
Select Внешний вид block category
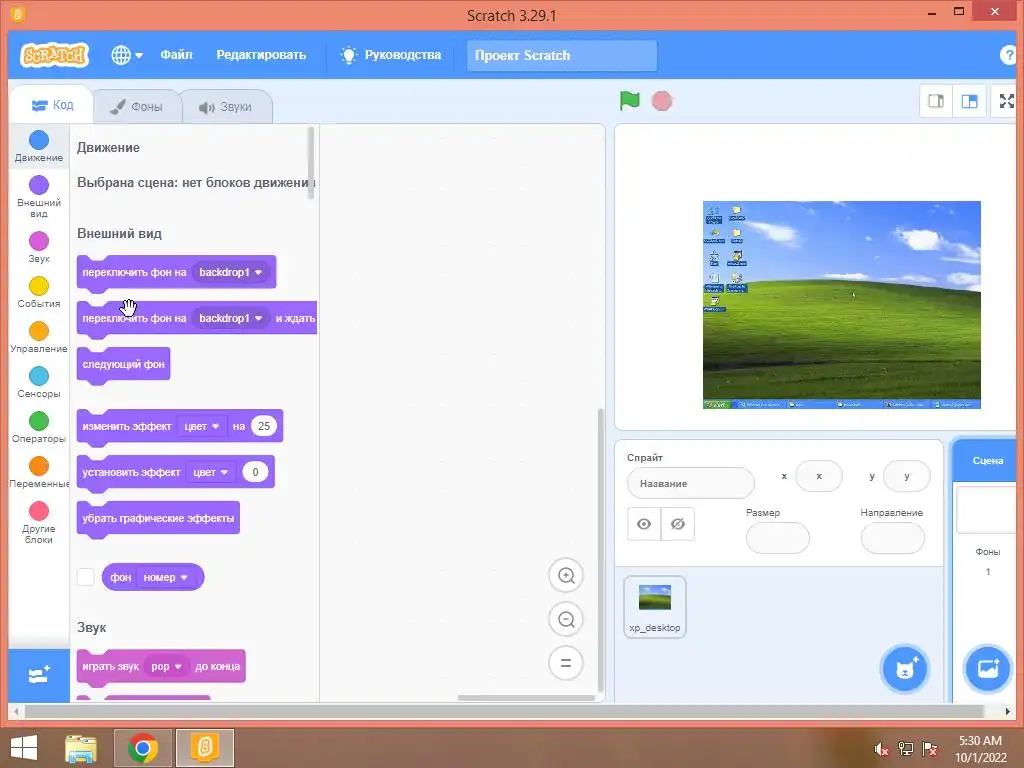click(39, 196)
